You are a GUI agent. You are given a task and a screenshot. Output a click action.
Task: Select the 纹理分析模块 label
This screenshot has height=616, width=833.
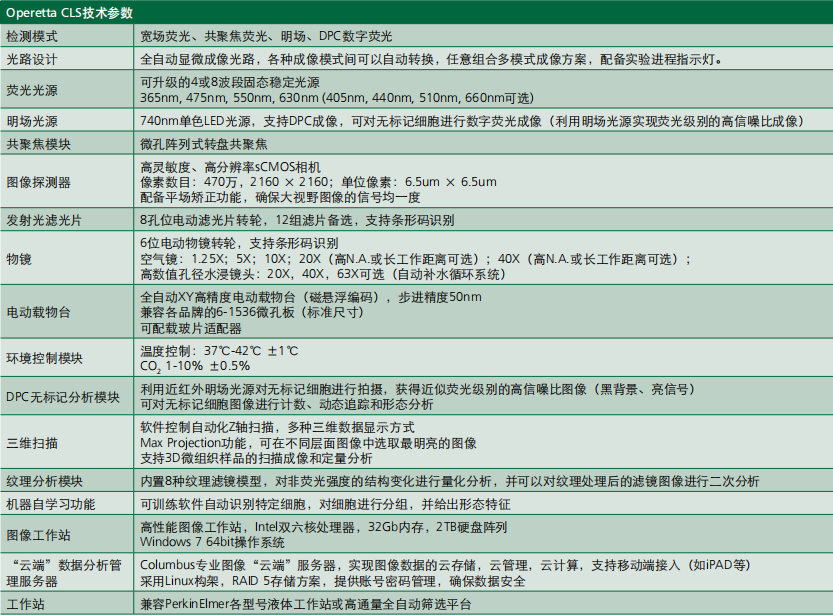pyautogui.click(x=60, y=481)
